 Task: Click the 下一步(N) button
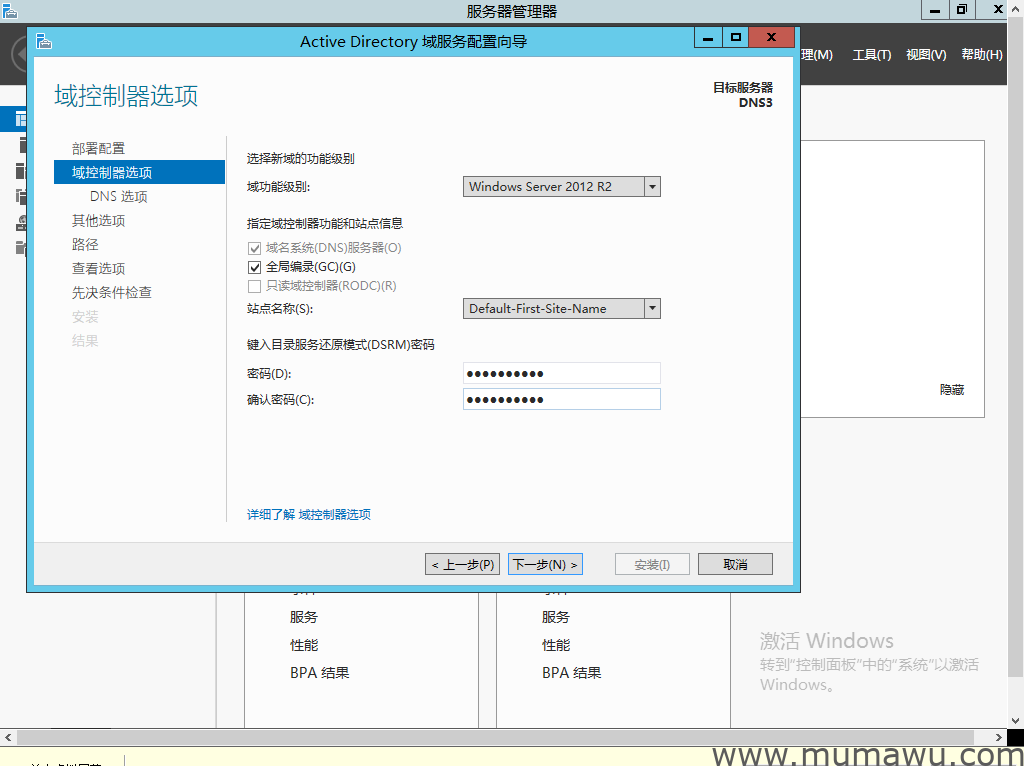pos(545,565)
